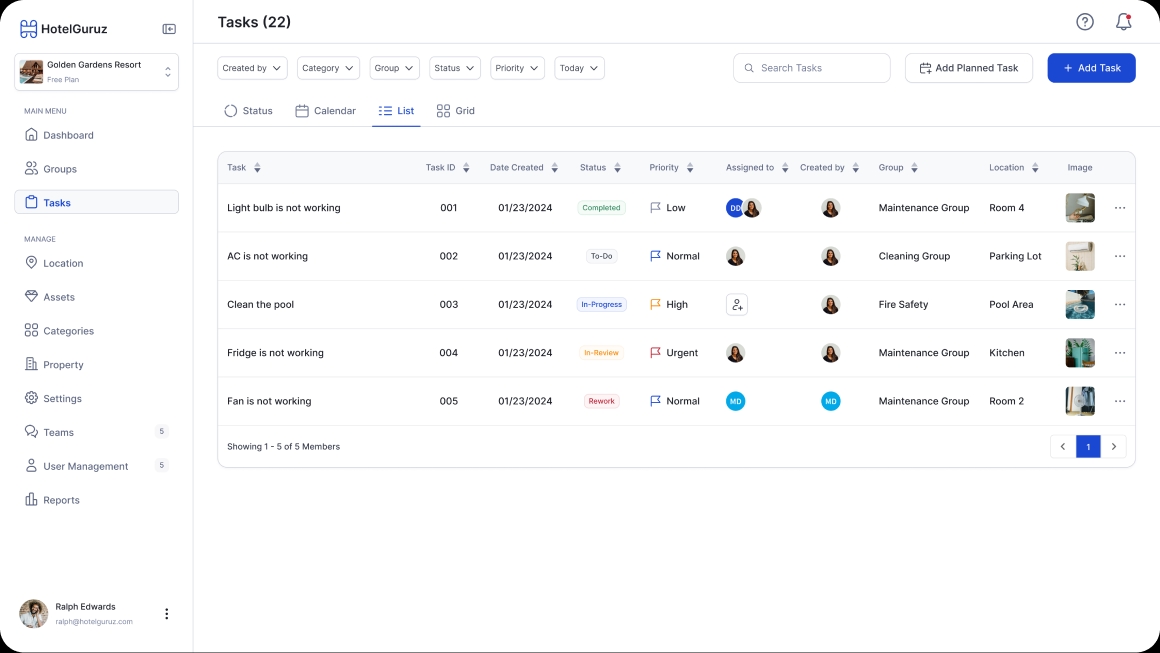The height and width of the screenshot is (653, 1160).
Task: Open the more options for Fan is not working
Action: pyautogui.click(x=1120, y=401)
